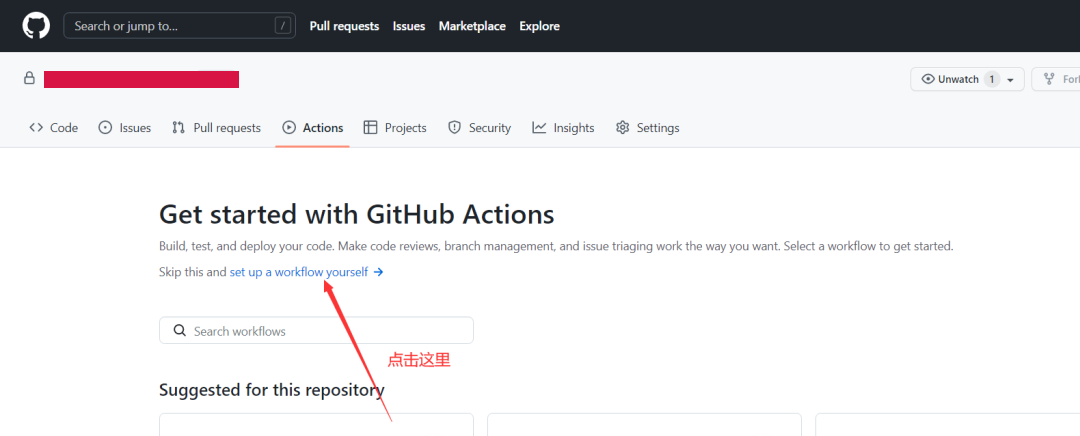This screenshot has height=436, width=1080.
Task: Open the Projects tab
Action: pyautogui.click(x=395, y=127)
